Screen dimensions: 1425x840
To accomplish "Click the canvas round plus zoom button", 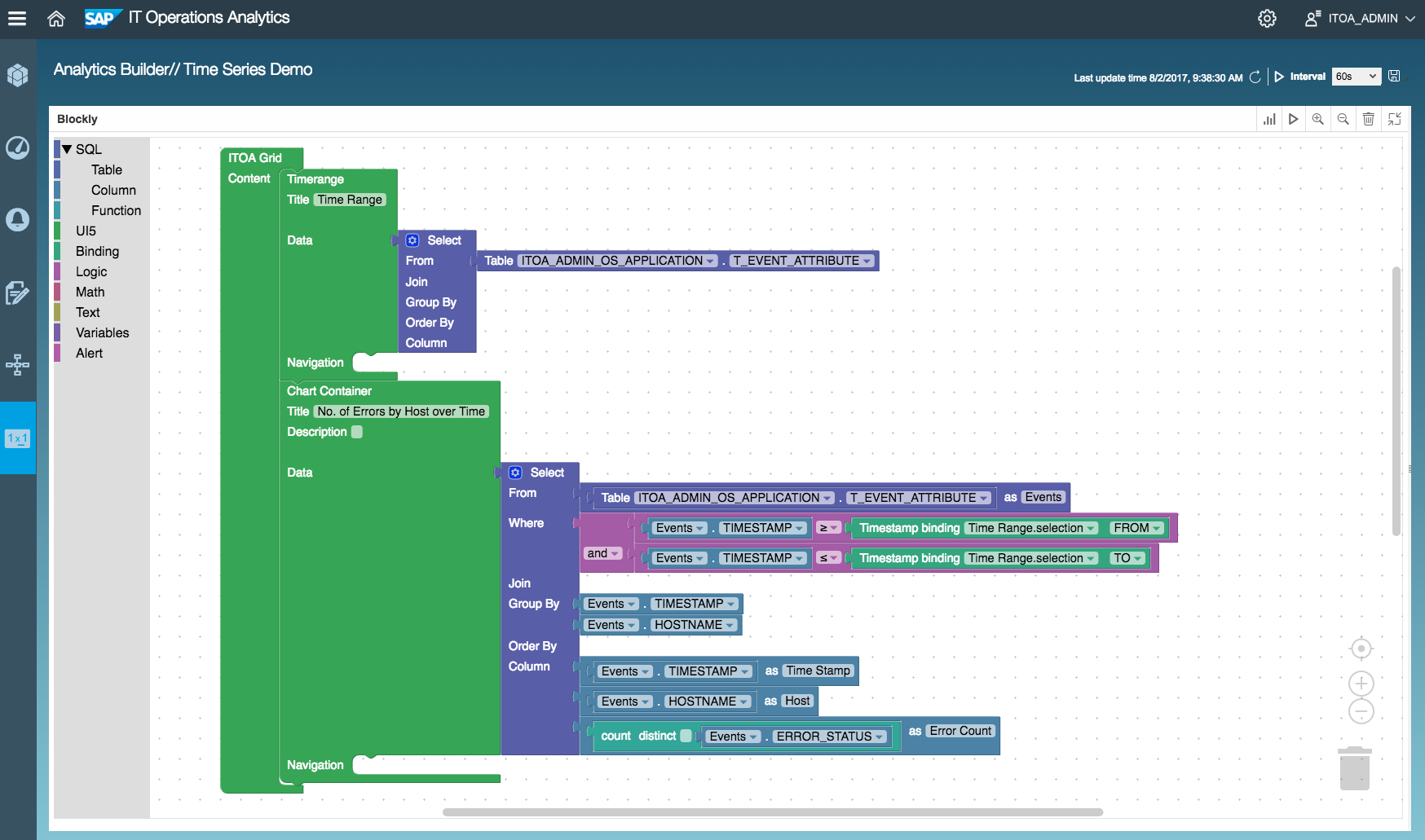I will coord(1361,683).
